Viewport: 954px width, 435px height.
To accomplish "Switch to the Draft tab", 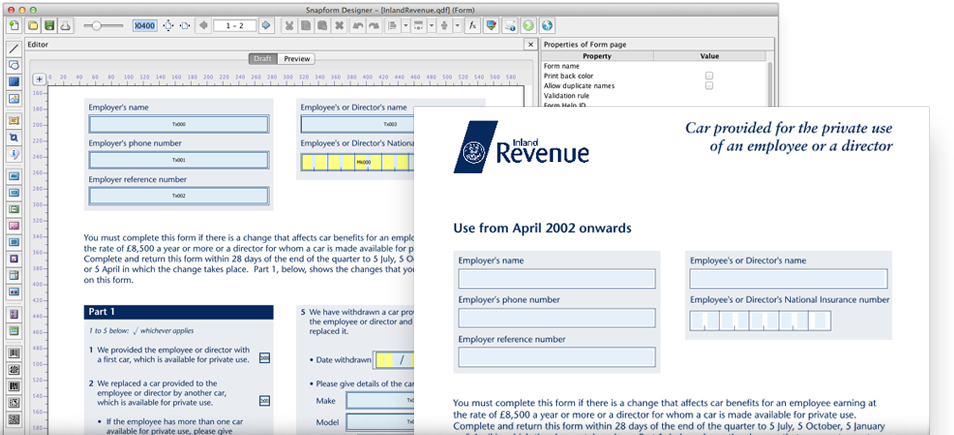I will tap(263, 59).
